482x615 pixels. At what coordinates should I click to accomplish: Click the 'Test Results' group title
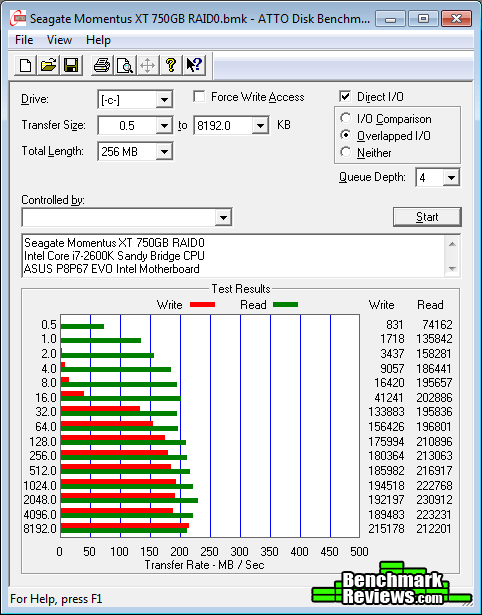[x=241, y=289]
